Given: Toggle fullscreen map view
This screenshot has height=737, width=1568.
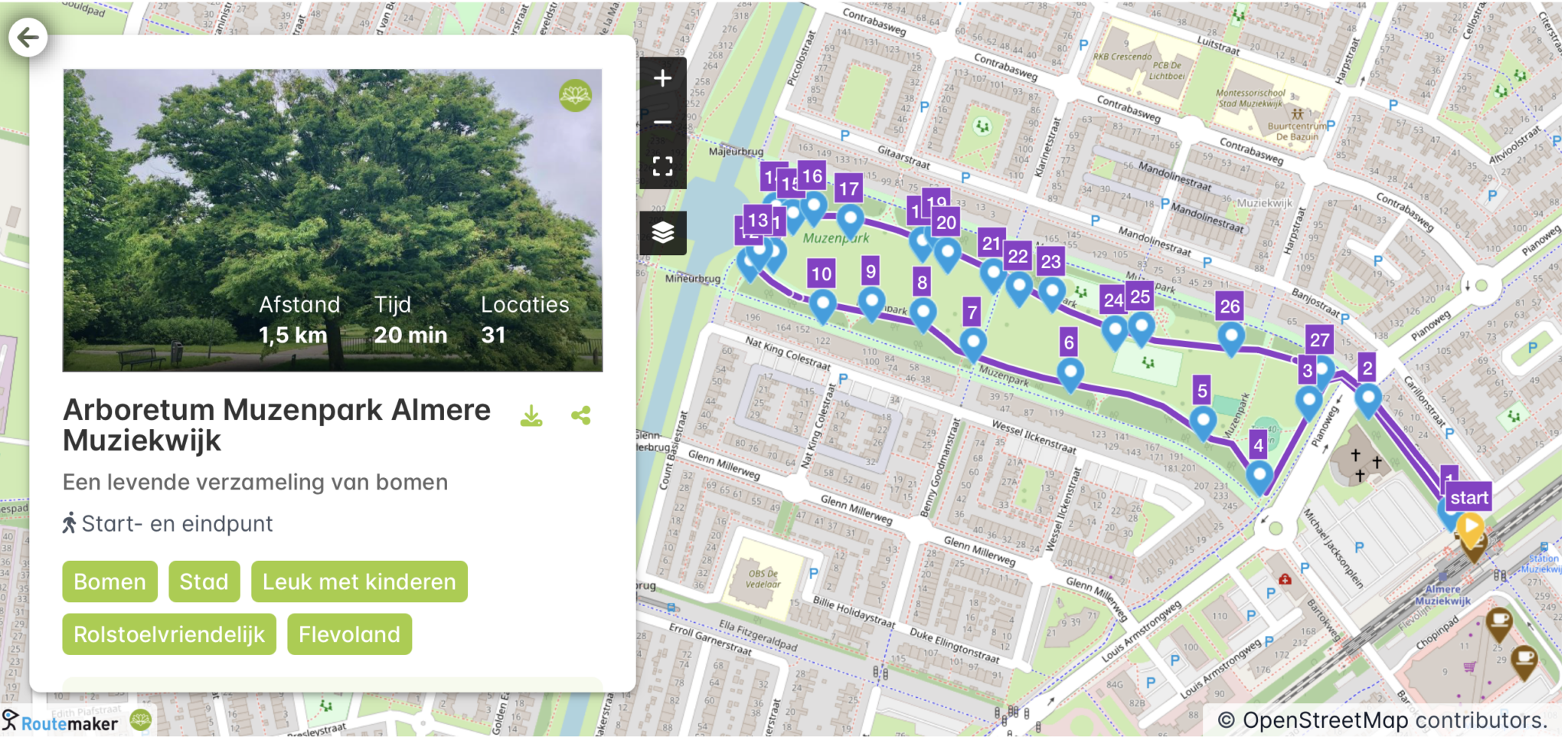Looking at the screenshot, I should 662,165.
